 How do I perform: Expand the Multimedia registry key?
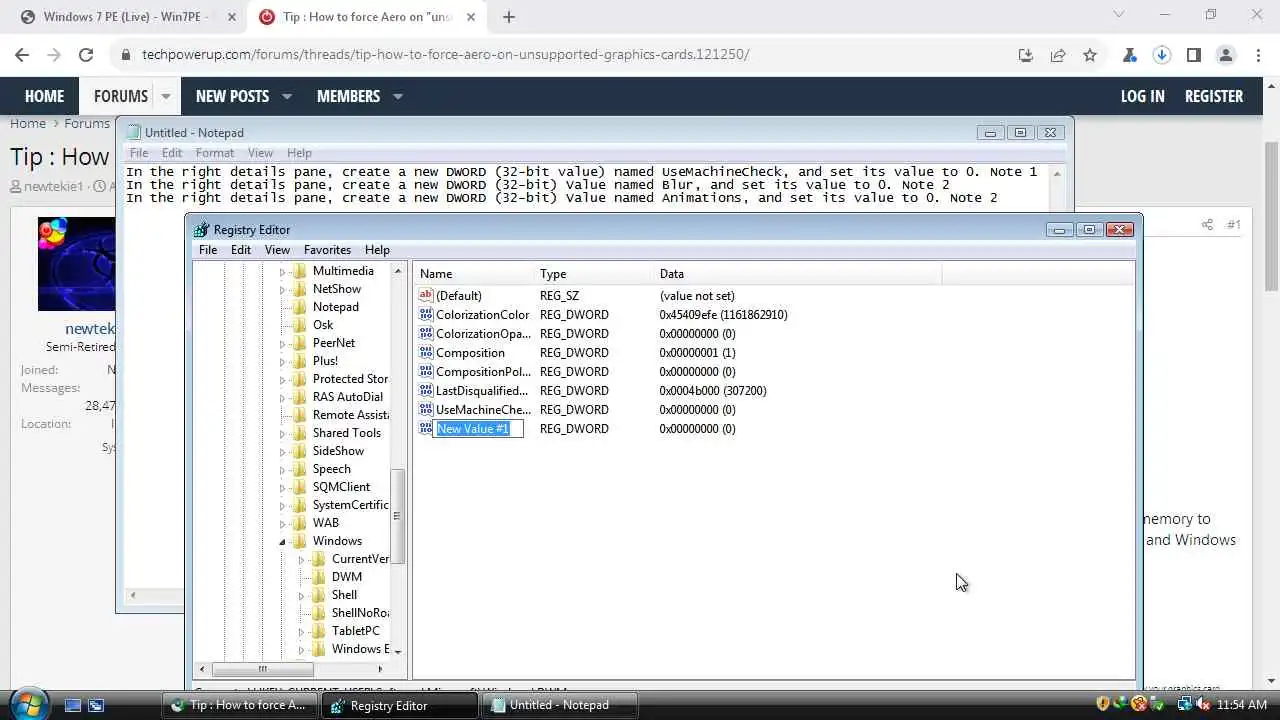coord(283,271)
